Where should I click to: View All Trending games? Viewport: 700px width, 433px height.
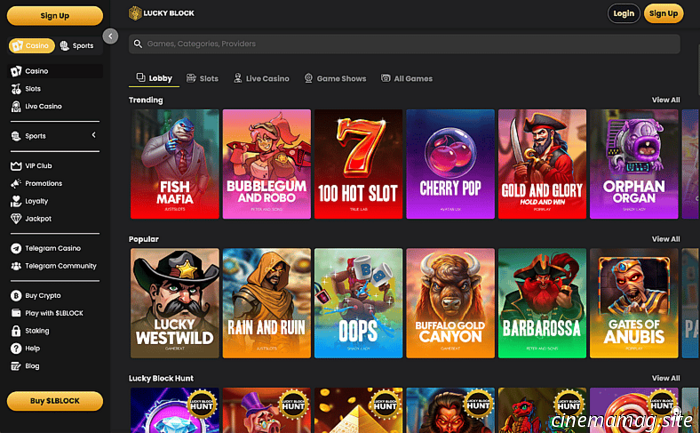(665, 100)
